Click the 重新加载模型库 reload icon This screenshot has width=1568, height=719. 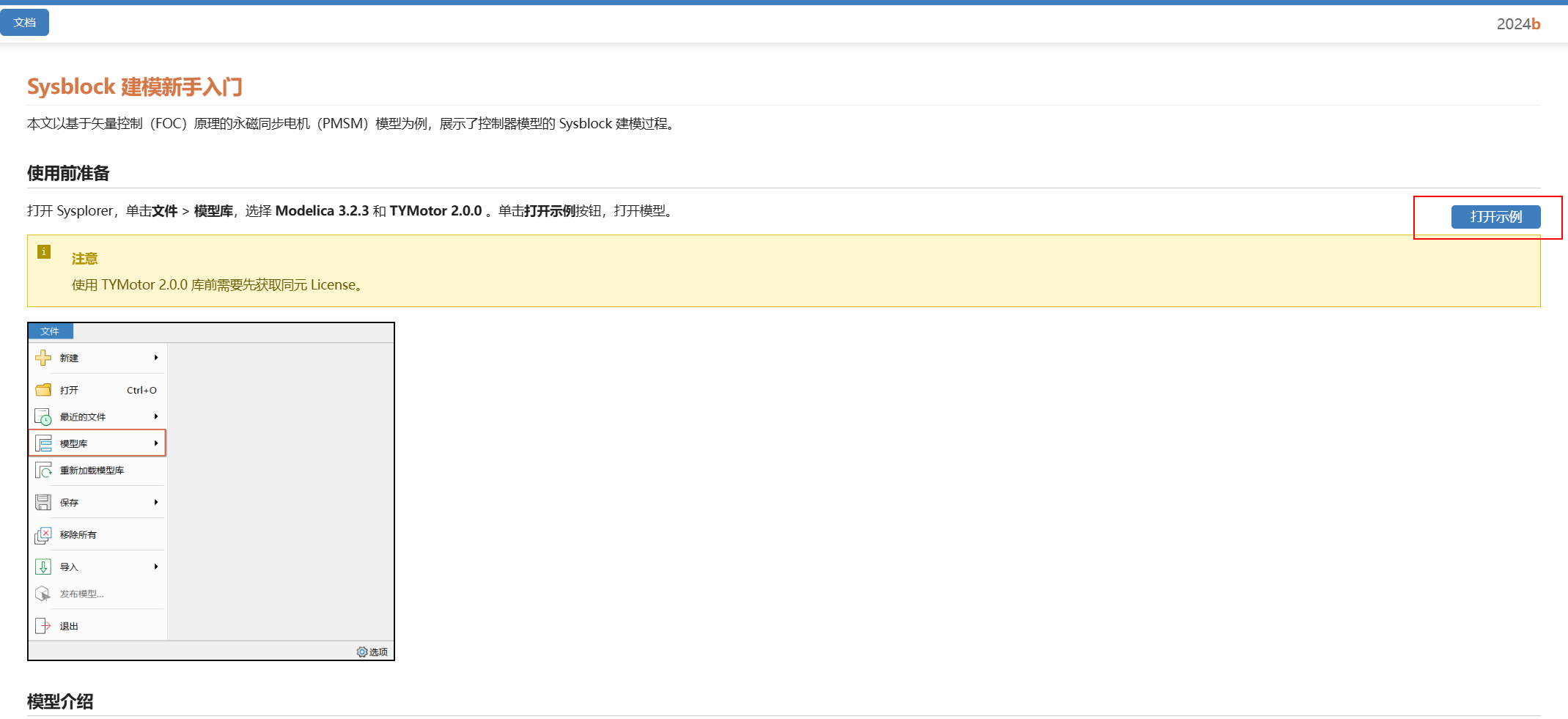43,471
